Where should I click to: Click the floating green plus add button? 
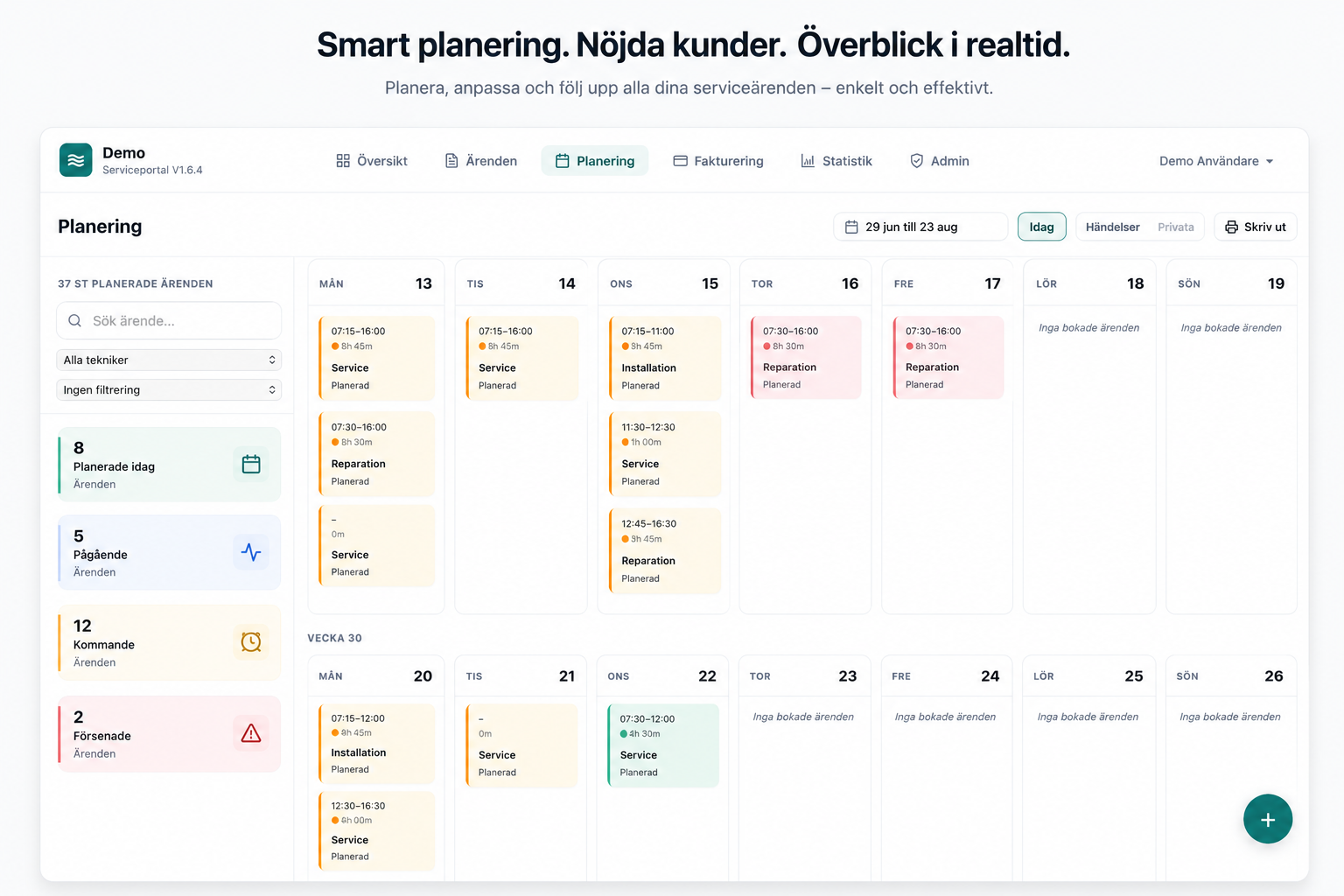point(1268,819)
